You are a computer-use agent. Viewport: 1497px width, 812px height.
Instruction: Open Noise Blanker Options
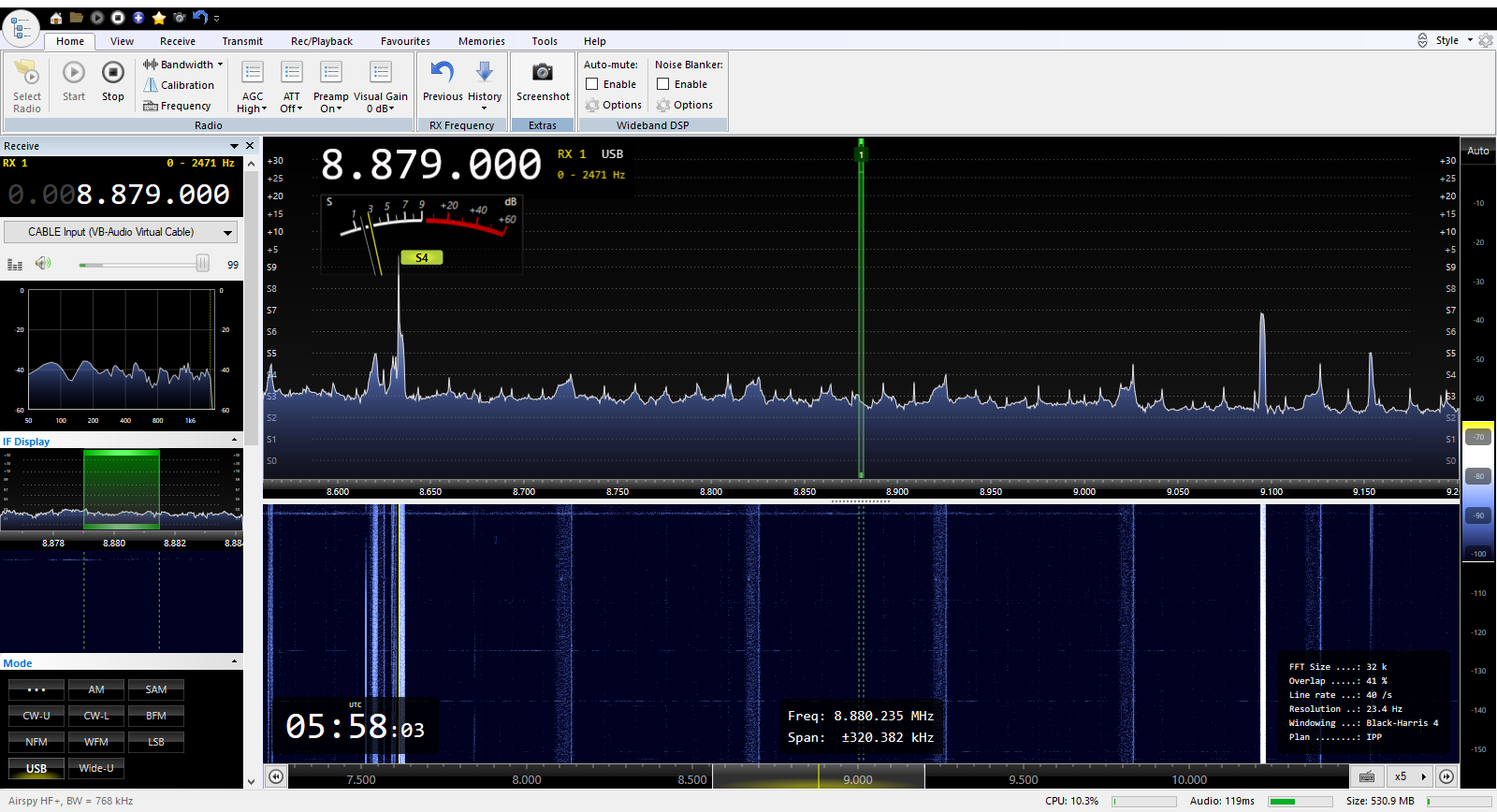pyautogui.click(x=685, y=105)
